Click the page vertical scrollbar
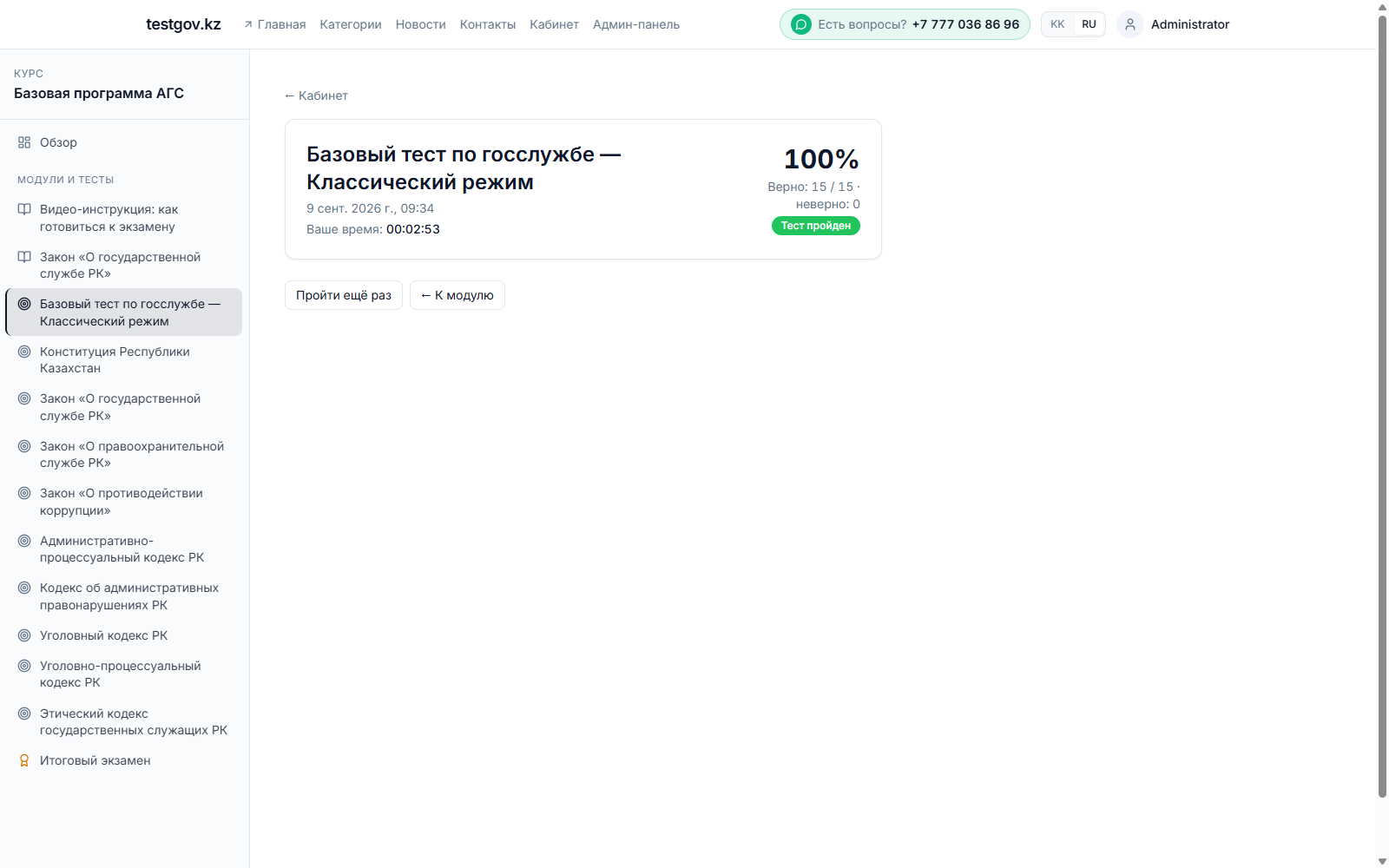Screen dimensions: 1389x868 click(1382, 406)
